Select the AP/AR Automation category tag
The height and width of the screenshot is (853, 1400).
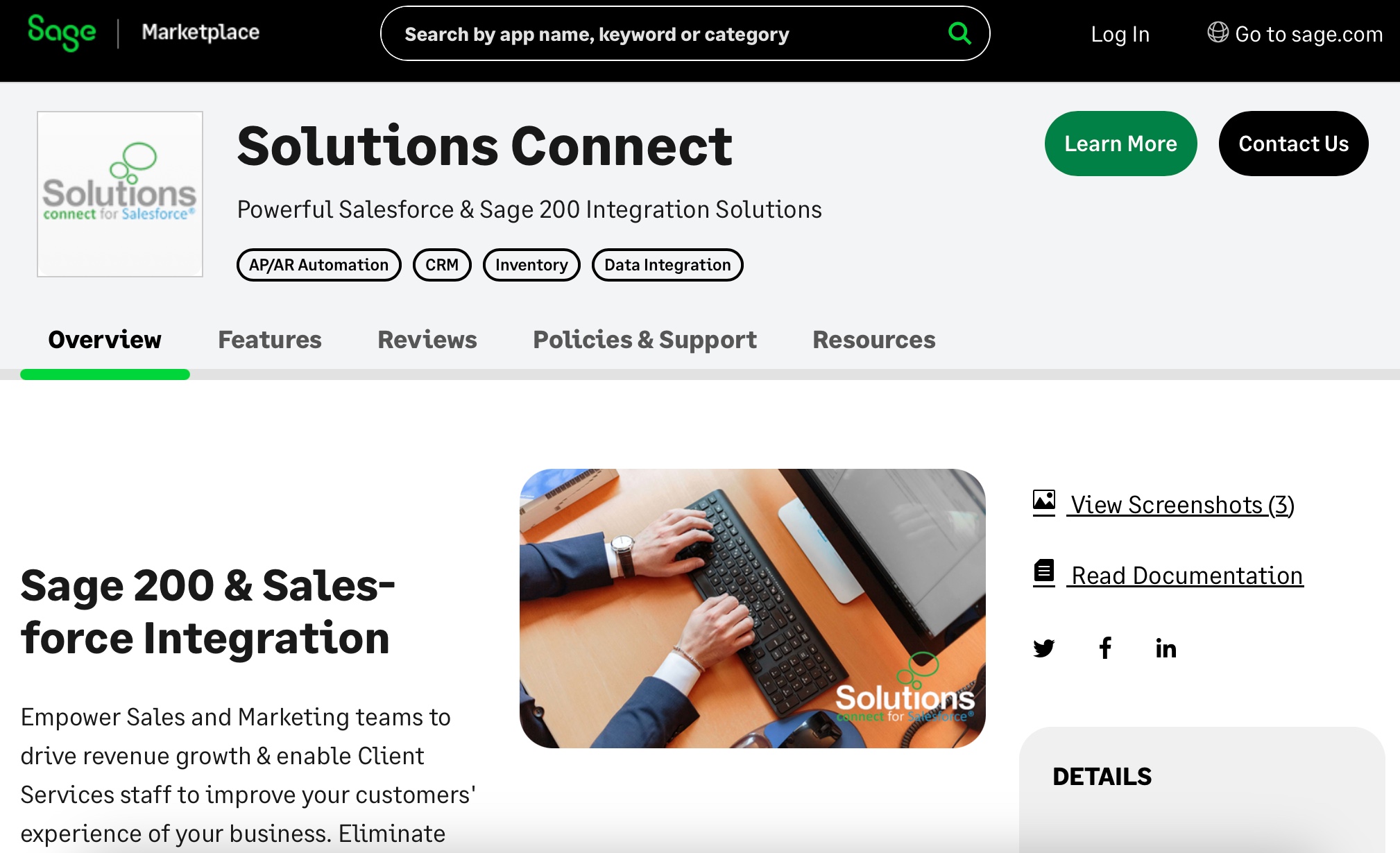(319, 265)
